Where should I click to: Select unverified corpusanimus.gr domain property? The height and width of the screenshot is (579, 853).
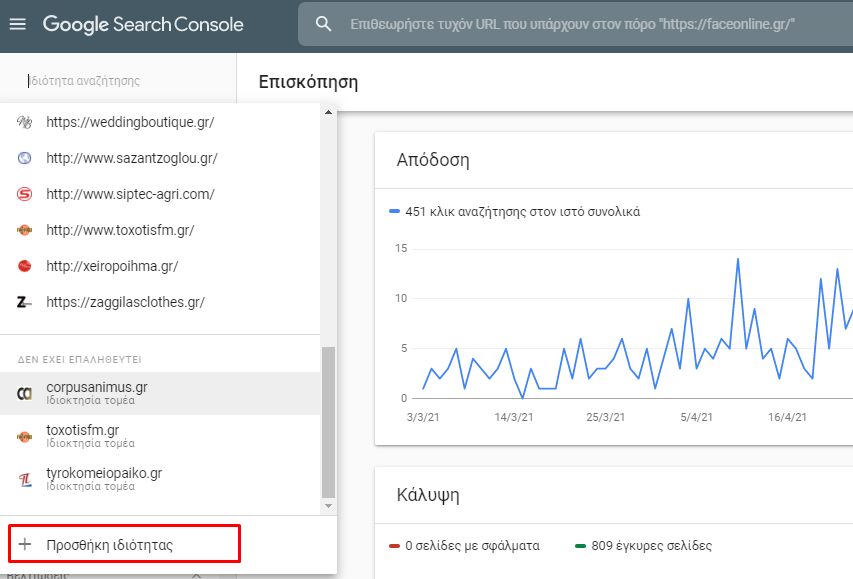point(160,393)
